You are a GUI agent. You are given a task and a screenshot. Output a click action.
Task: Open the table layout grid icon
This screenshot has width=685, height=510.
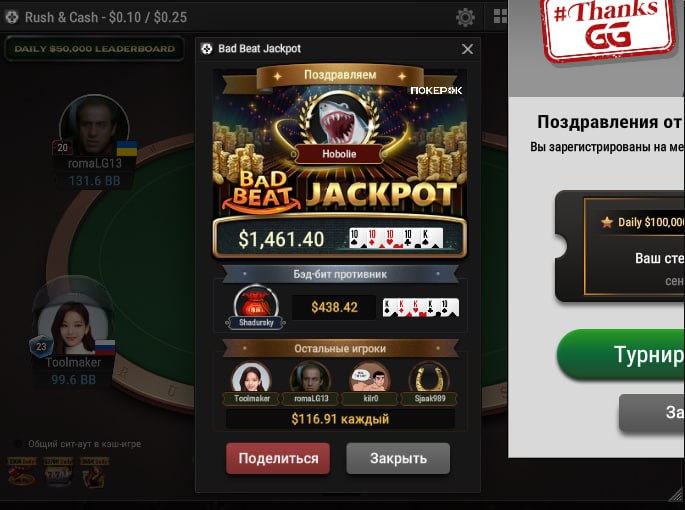[x=500, y=17]
